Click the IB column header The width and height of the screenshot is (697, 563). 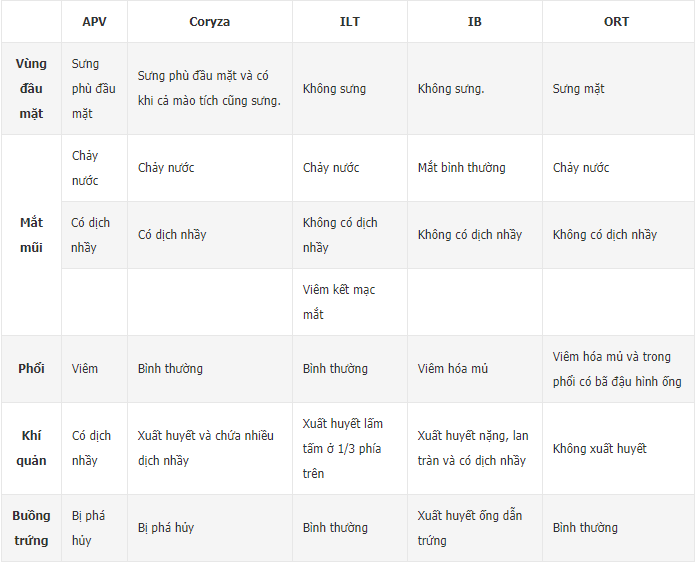pyautogui.click(x=474, y=22)
